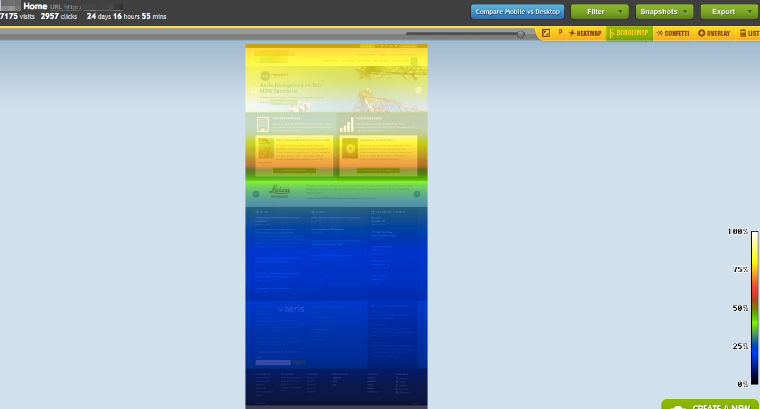The width and height of the screenshot is (760, 409).
Task: Click Compare Mobile vs Desktop button
Action: (517, 12)
